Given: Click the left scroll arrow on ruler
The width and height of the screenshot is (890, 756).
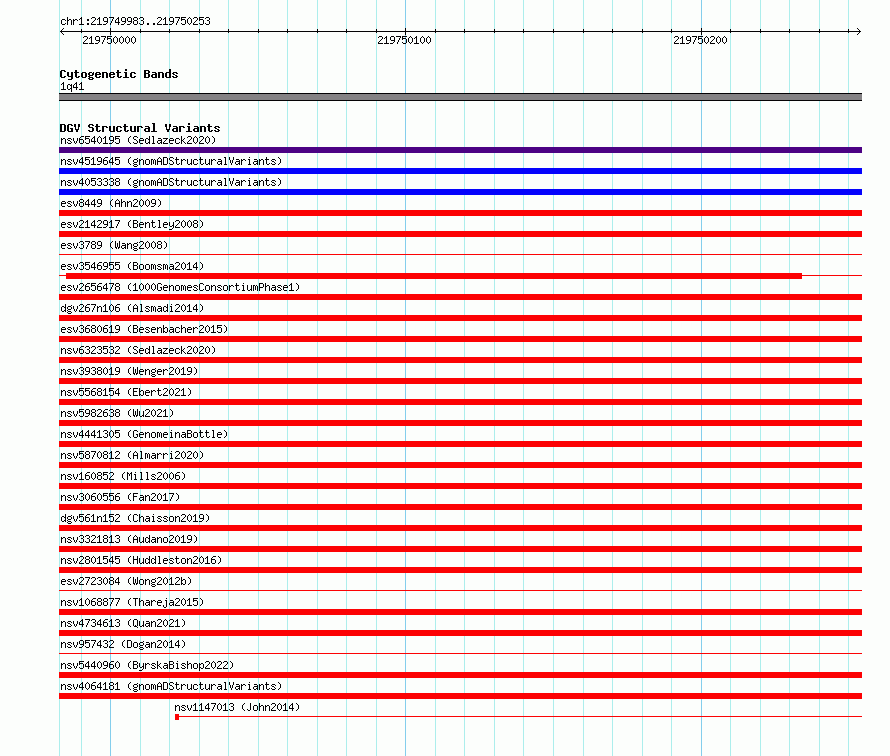Looking at the screenshot, I should click(x=62, y=32).
